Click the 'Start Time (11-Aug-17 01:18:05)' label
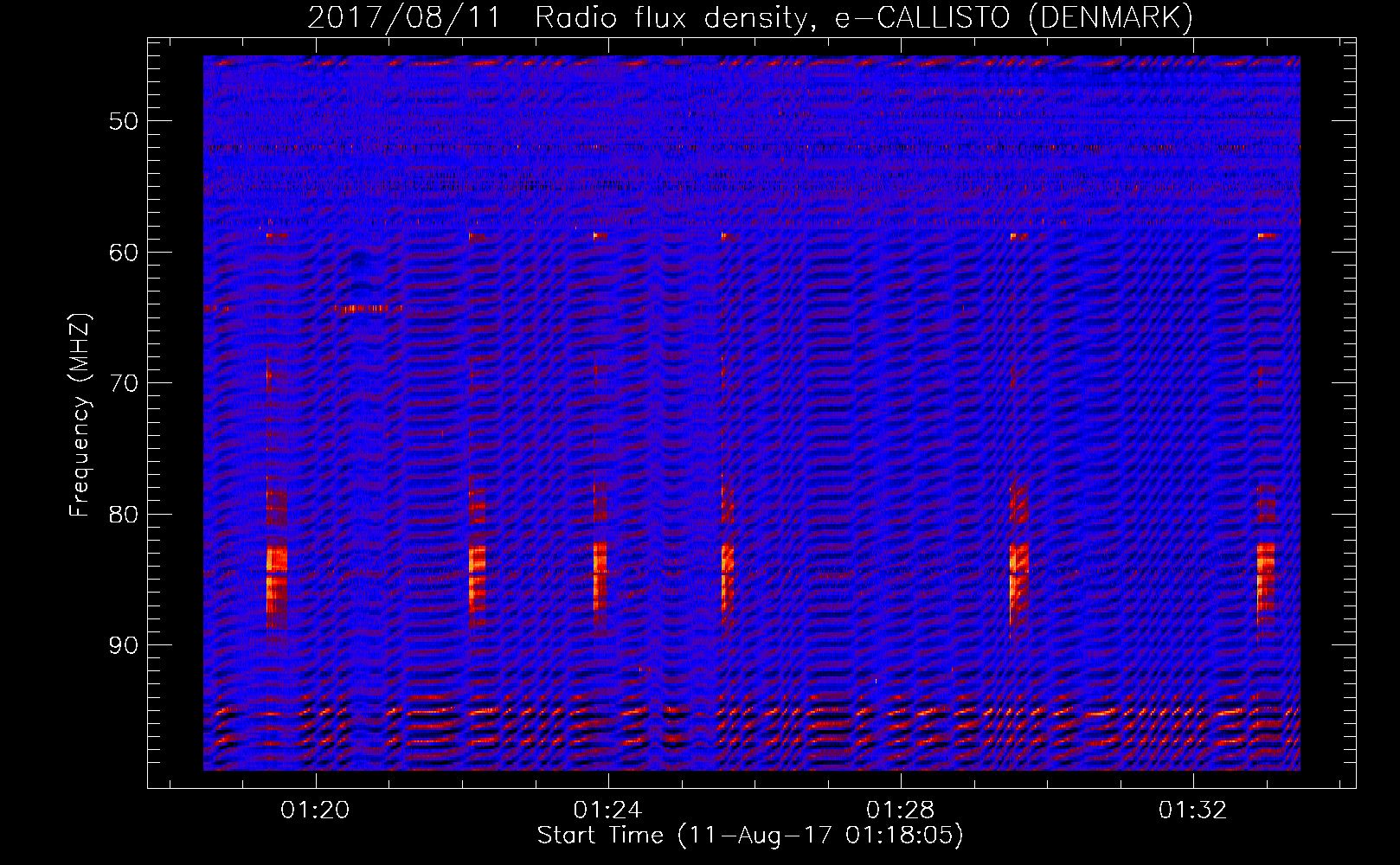Image resolution: width=1400 pixels, height=865 pixels. coord(750,836)
